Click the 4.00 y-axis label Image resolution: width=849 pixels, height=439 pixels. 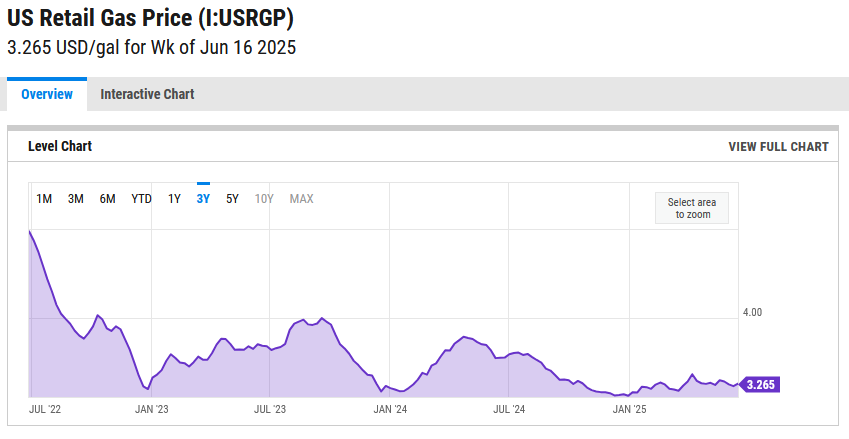pyautogui.click(x=752, y=312)
